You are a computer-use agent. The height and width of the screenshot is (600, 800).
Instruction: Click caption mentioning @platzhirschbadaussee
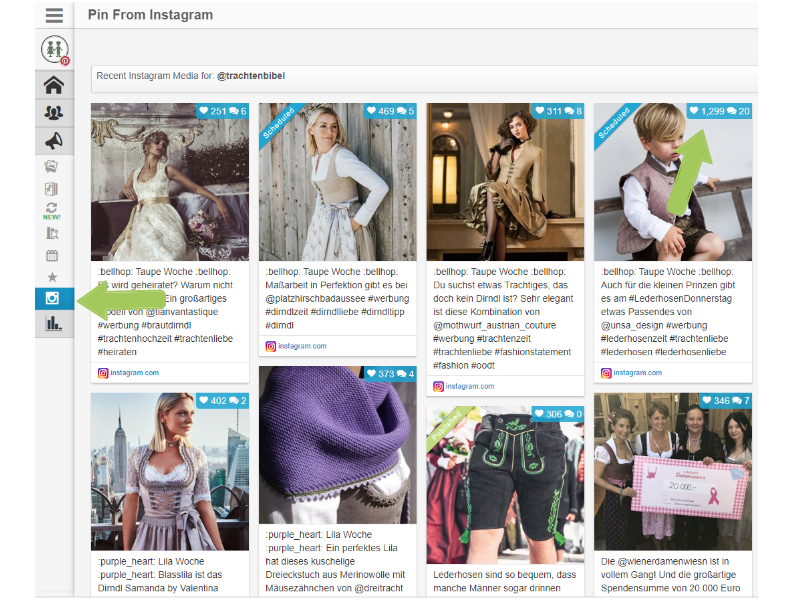click(337, 298)
